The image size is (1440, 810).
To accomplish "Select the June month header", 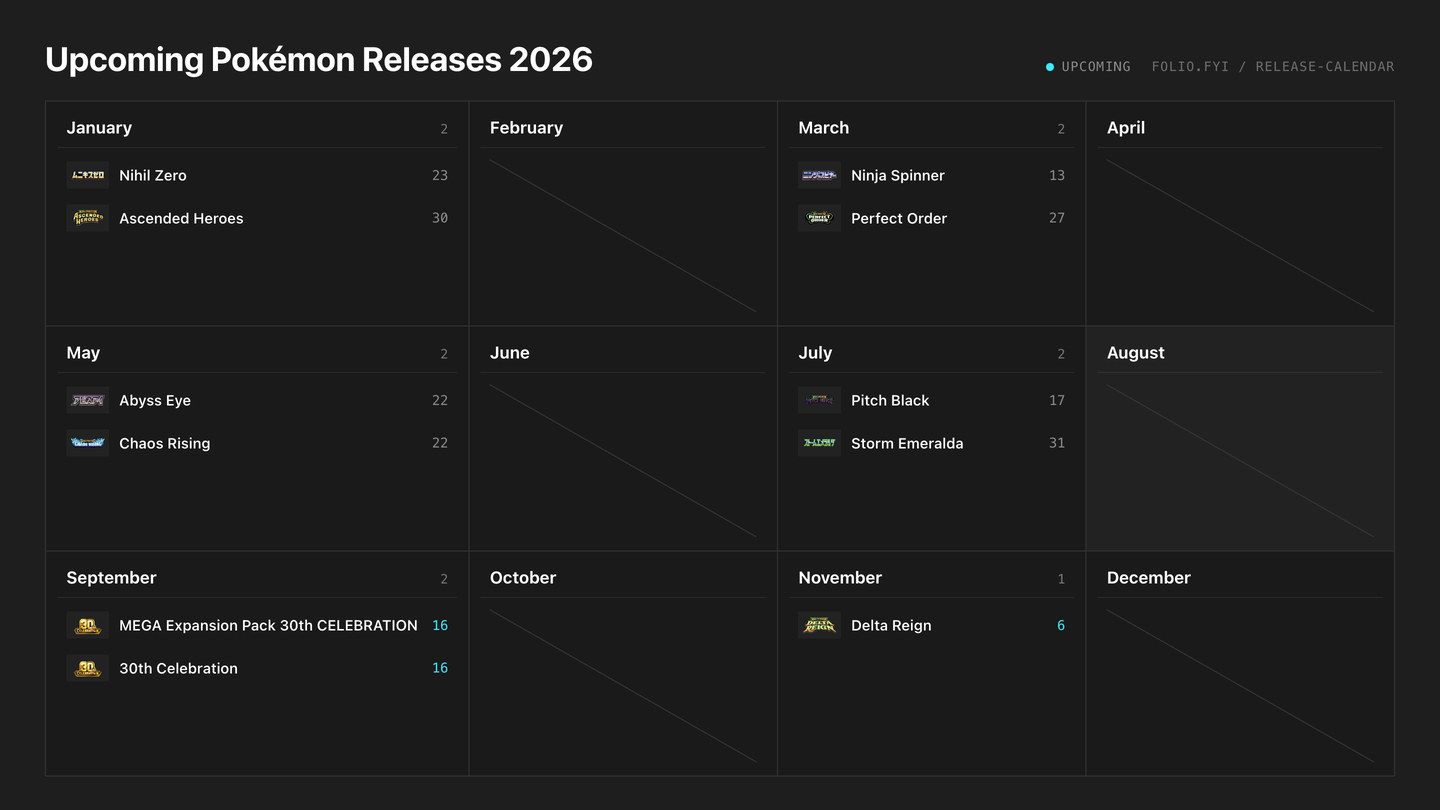I will 510,353.
